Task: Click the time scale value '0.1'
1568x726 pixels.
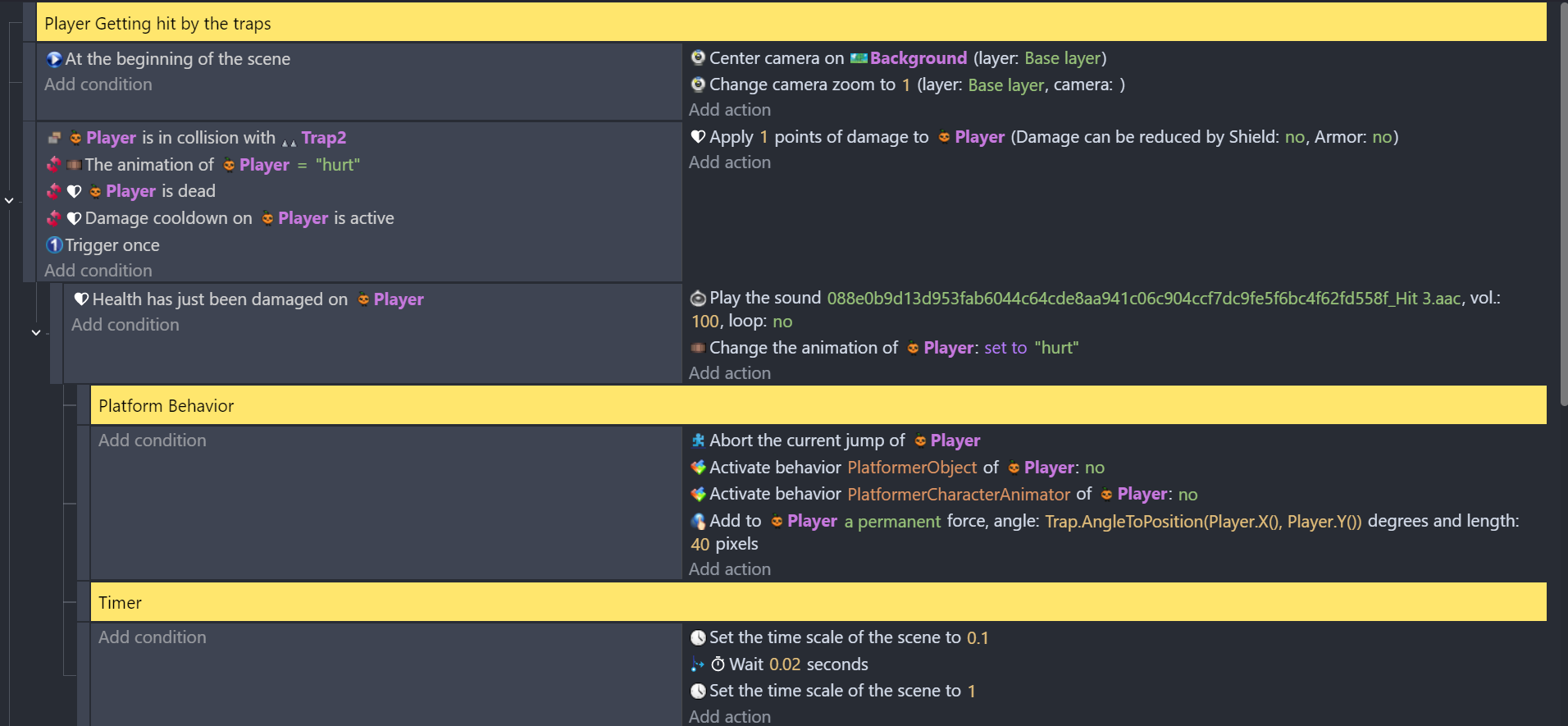Action: click(x=978, y=637)
